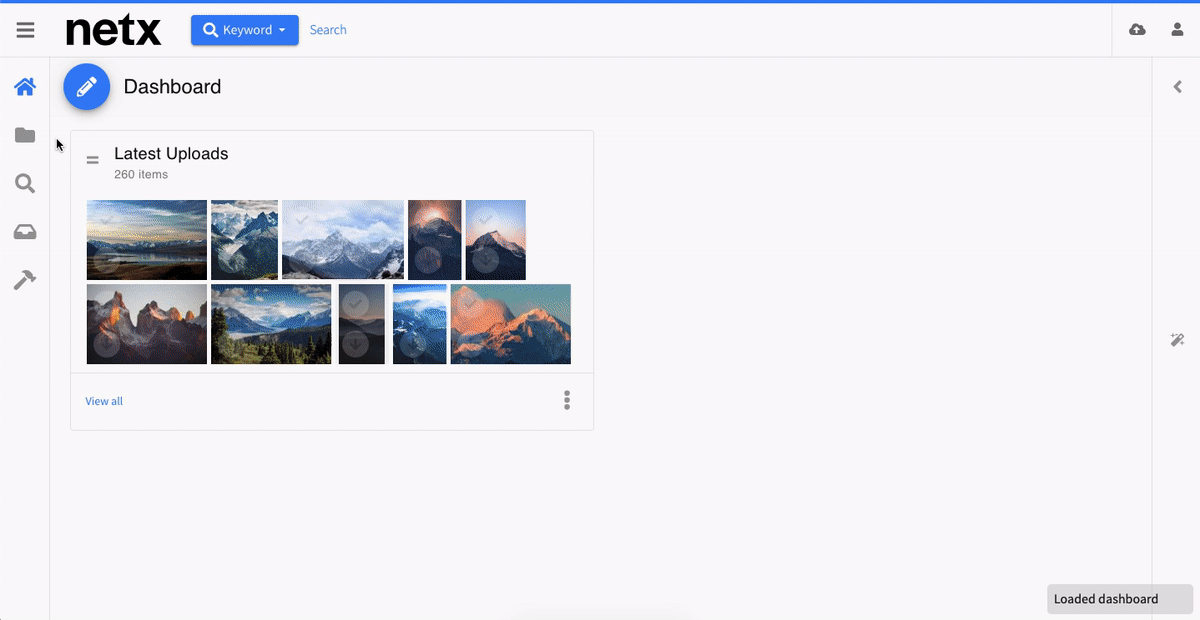Open the hamburger main menu
The height and width of the screenshot is (620, 1200).
pyautogui.click(x=25, y=30)
